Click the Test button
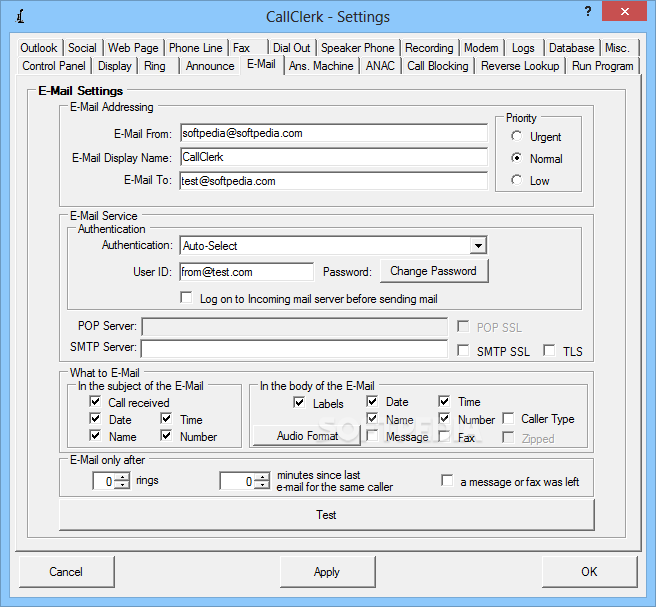Image resolution: width=656 pixels, height=607 pixels. click(x=327, y=515)
